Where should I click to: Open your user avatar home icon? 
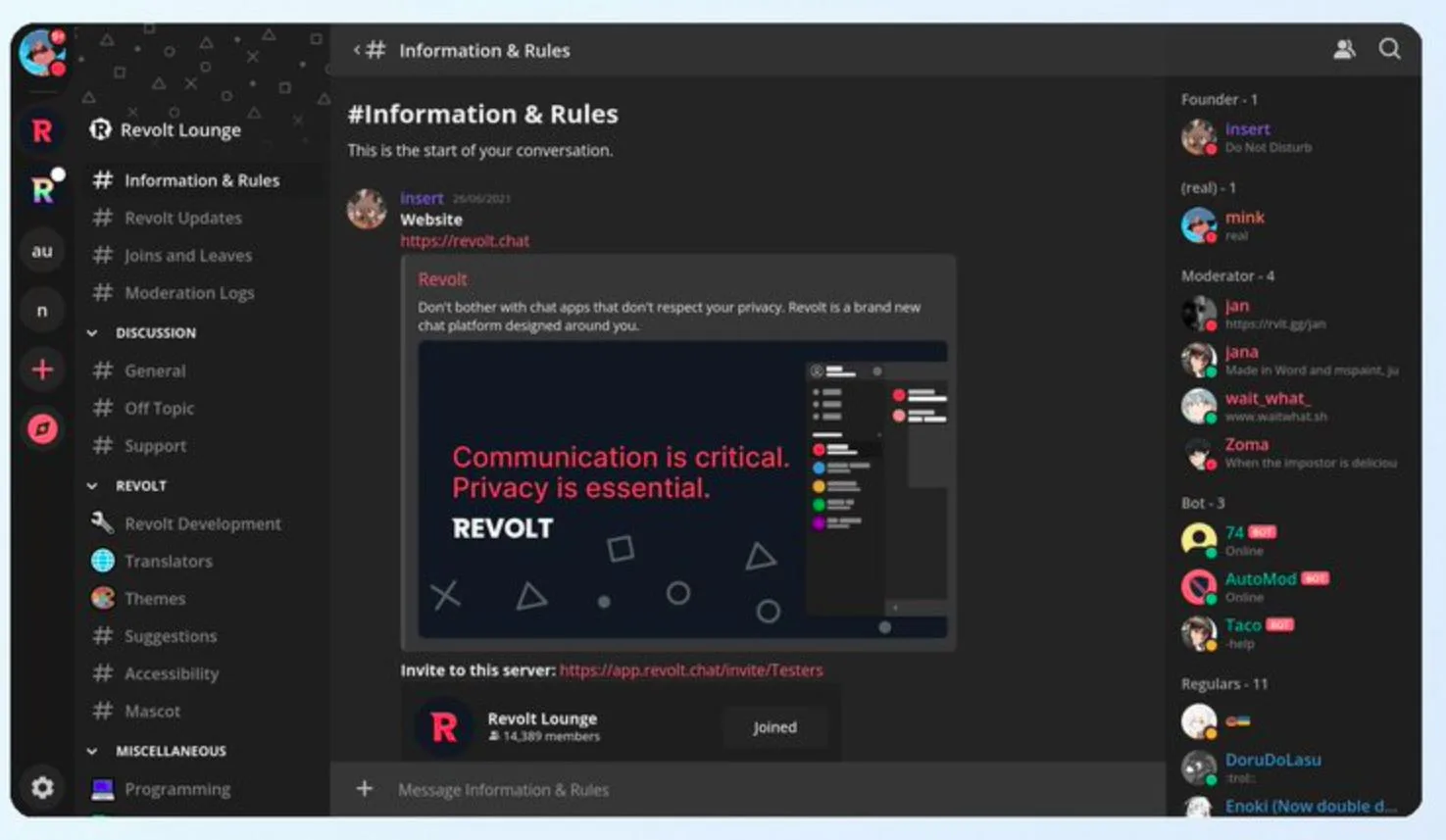pos(42,53)
